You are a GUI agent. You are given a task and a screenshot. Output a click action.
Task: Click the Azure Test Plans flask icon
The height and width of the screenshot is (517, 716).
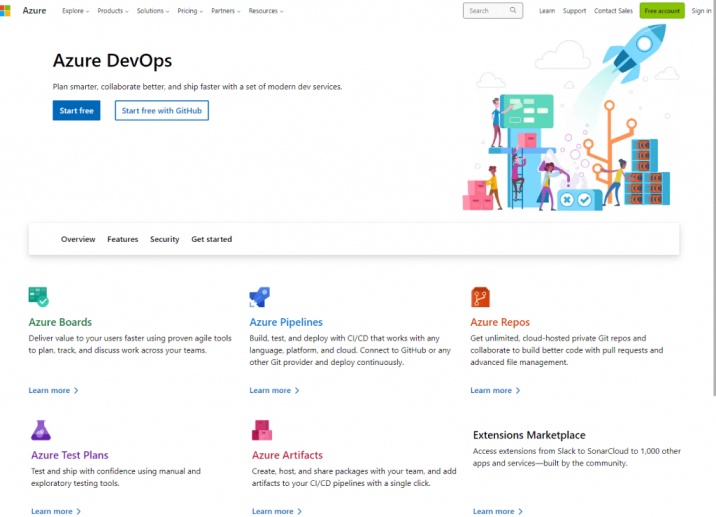40,430
